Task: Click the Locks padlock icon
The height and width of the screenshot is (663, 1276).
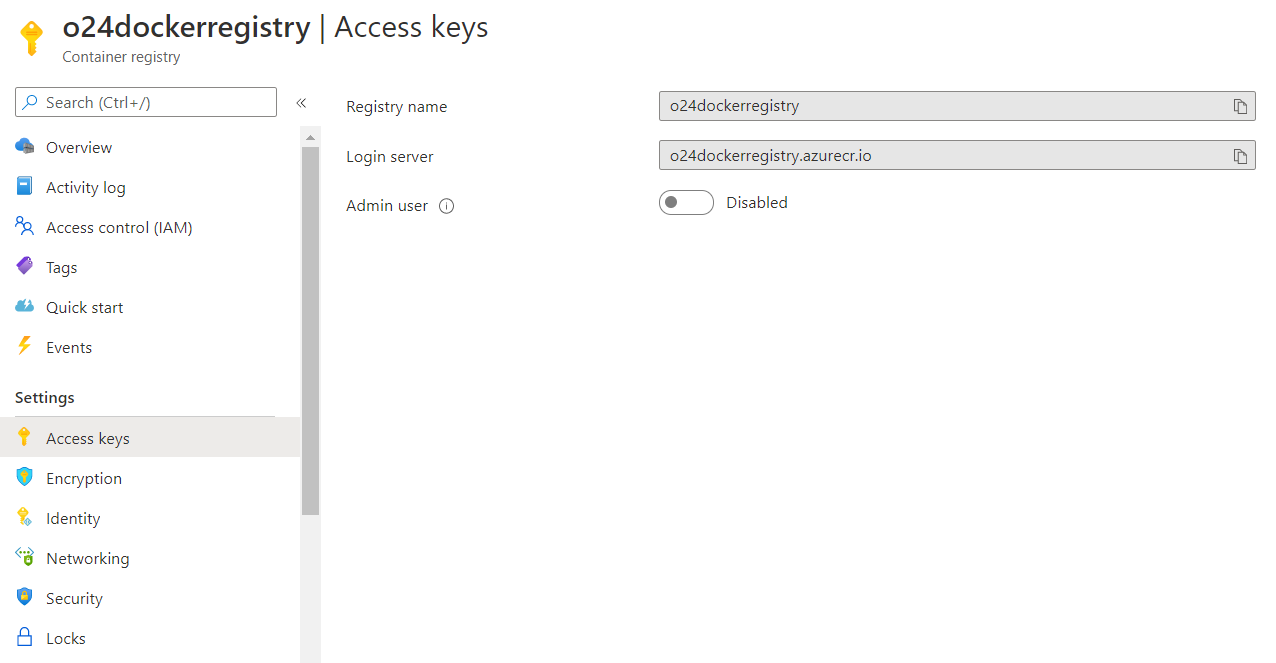Action: click(x=24, y=638)
